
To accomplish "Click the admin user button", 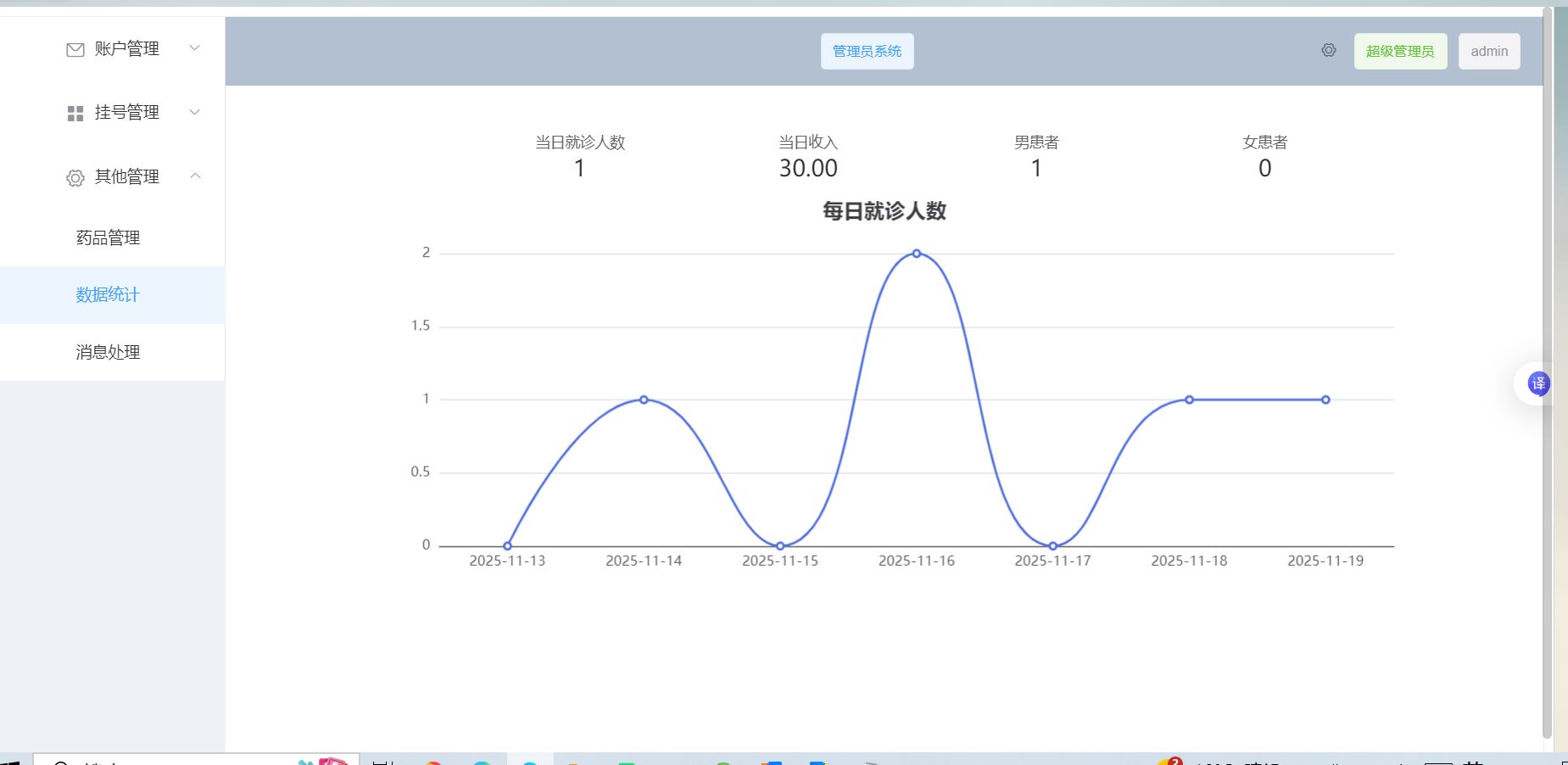I will pos(1488,52).
